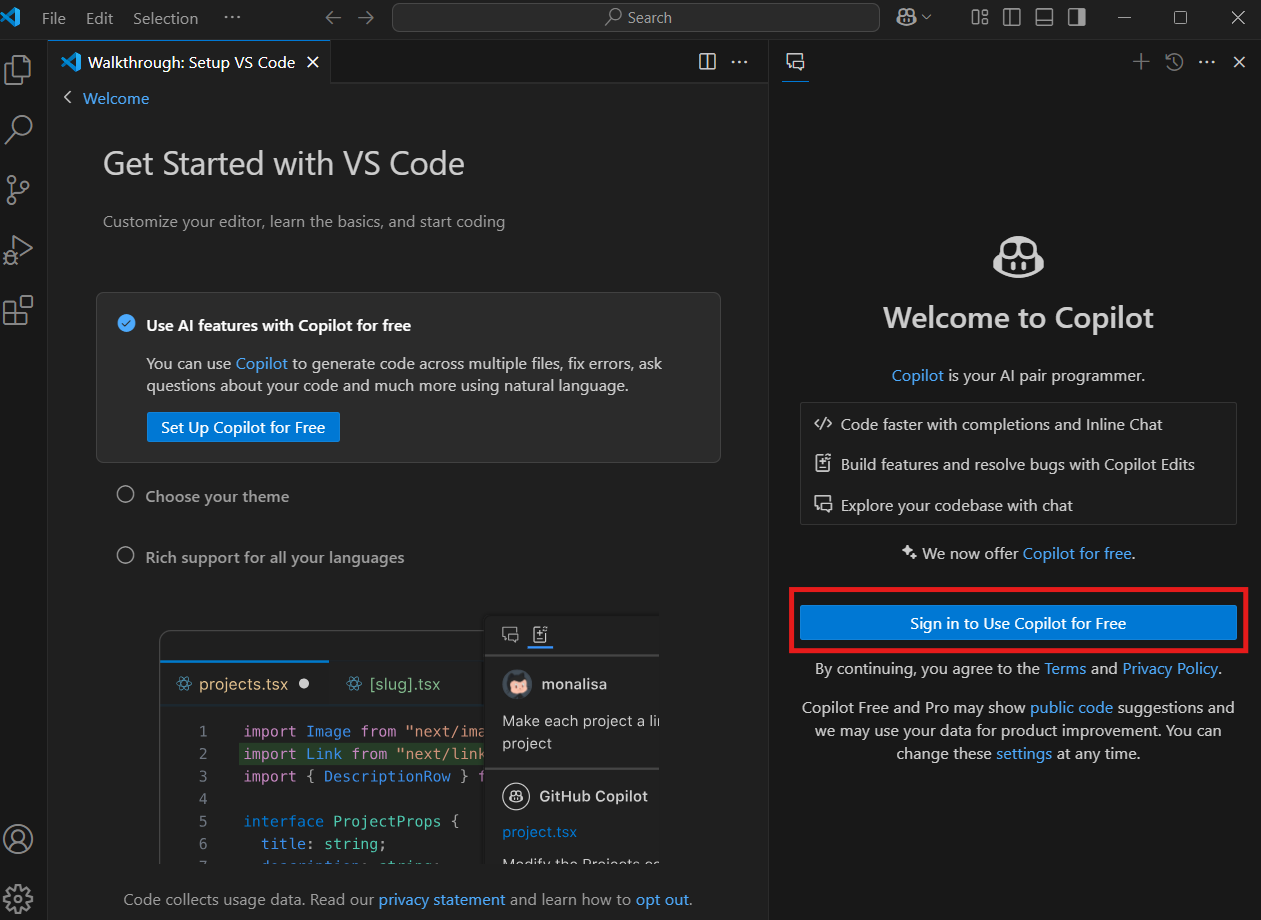
Task: Select Rich support for all your languages step
Action: pyautogui.click(x=275, y=557)
